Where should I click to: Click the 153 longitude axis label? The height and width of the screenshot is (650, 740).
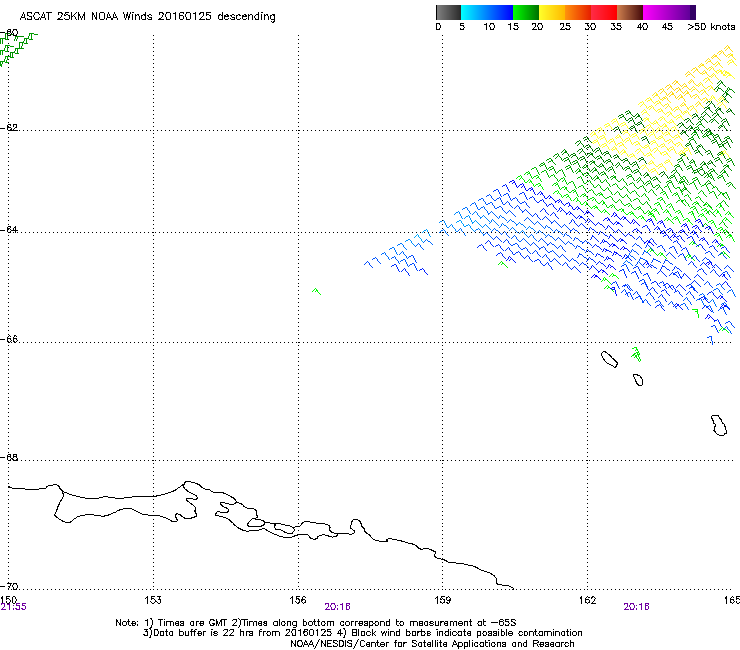click(153, 599)
